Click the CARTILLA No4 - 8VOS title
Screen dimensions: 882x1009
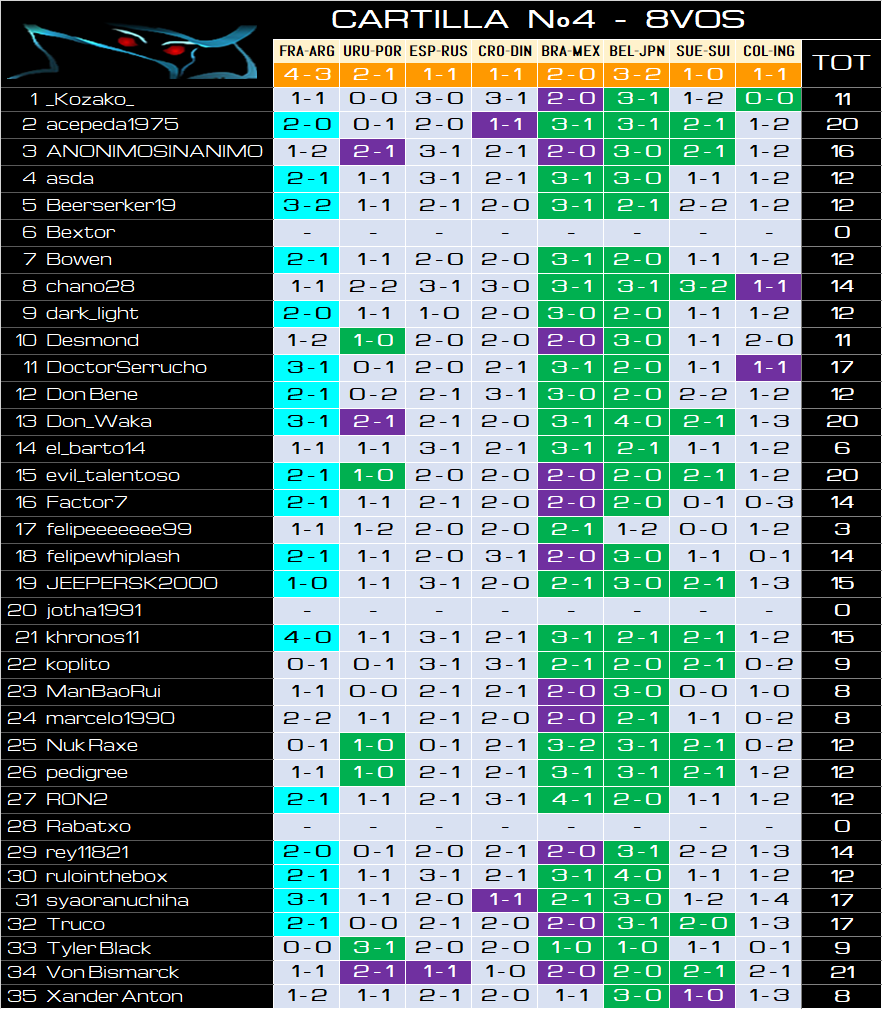pos(538,19)
